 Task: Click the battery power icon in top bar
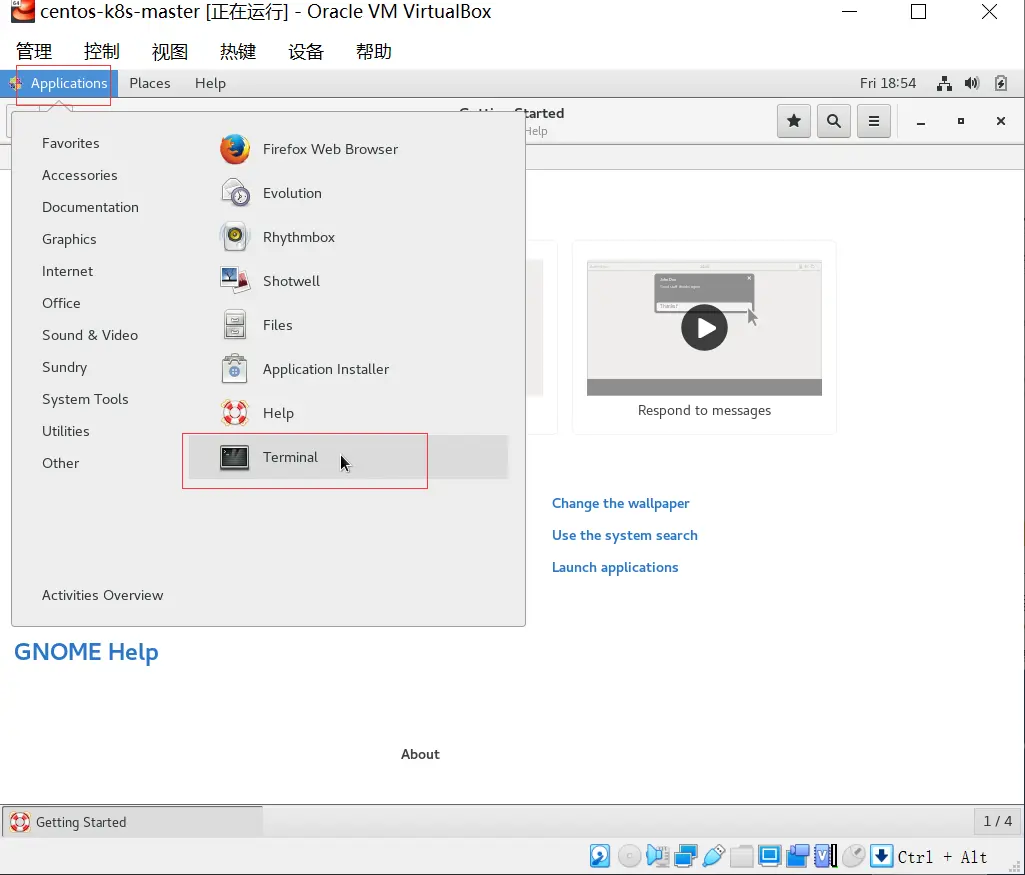point(1001,84)
